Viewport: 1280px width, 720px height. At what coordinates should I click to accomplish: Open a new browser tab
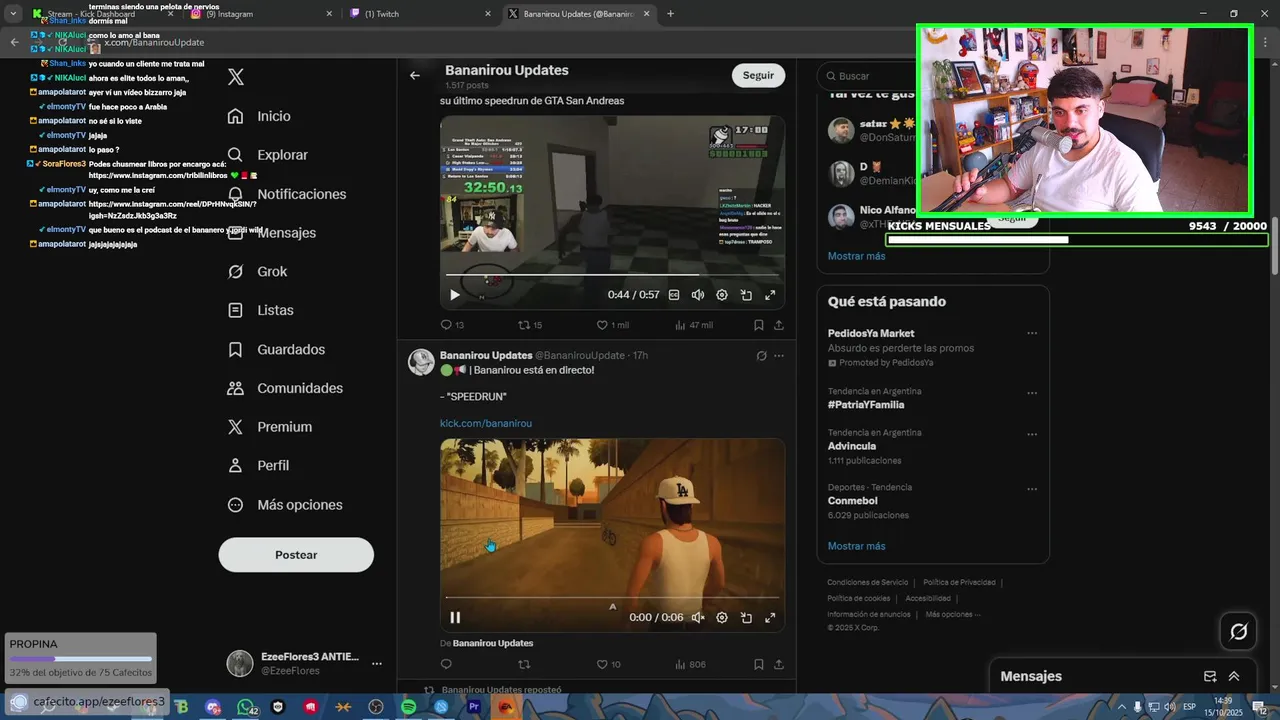point(670,14)
